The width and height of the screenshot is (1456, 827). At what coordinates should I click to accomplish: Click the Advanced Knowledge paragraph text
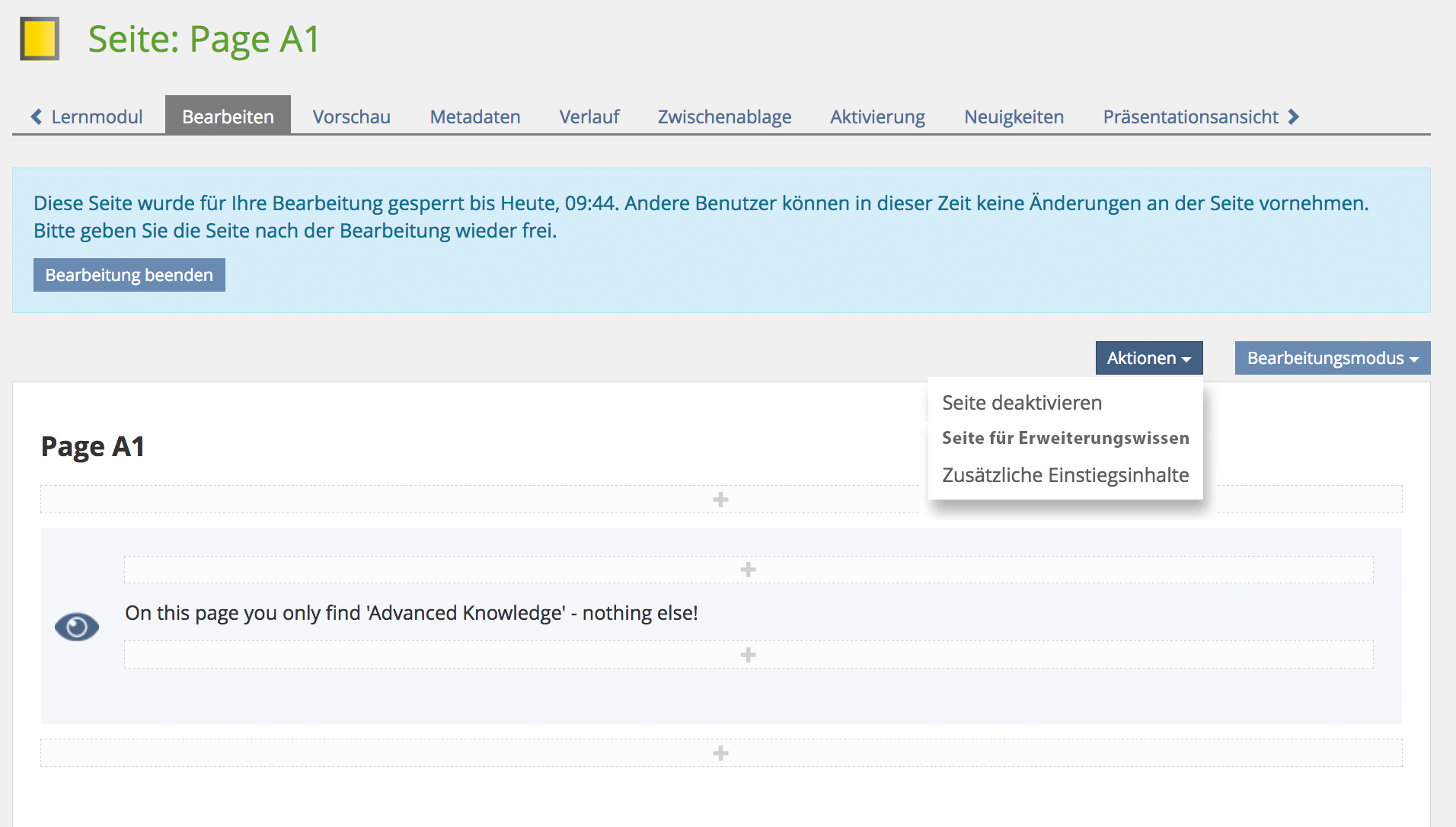coord(411,613)
